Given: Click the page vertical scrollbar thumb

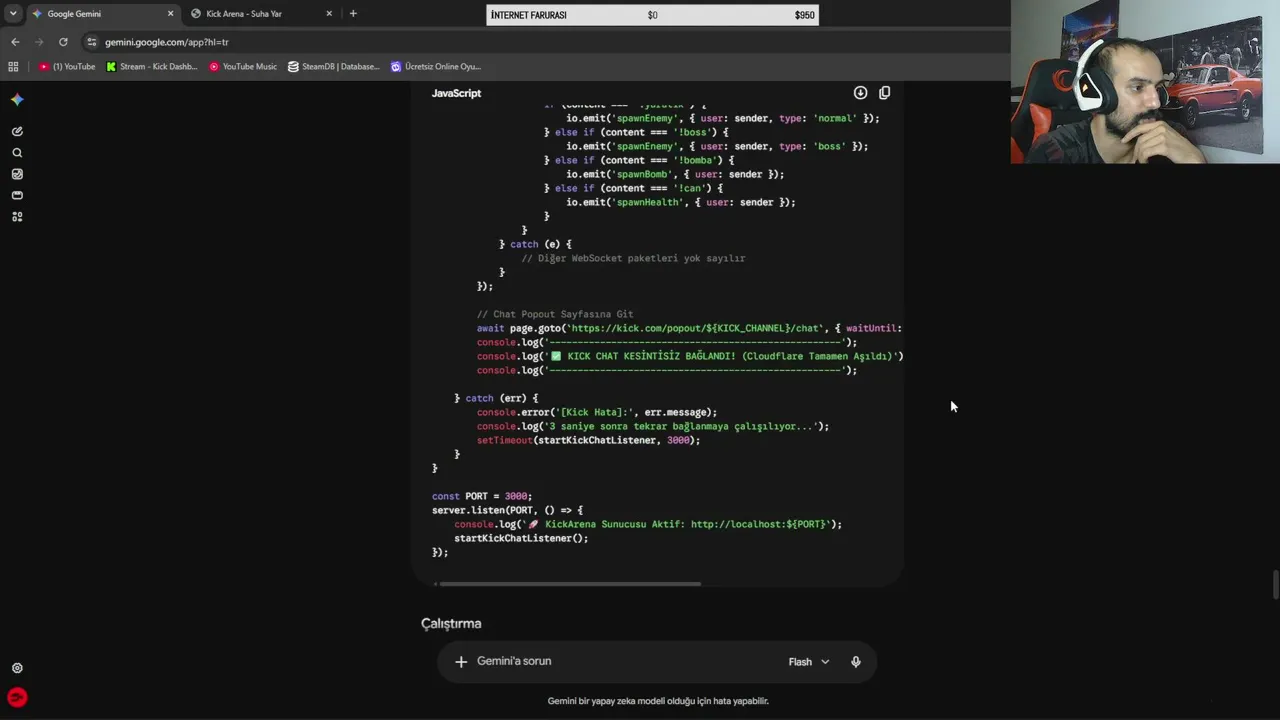Looking at the screenshot, I should coord(1274,584).
